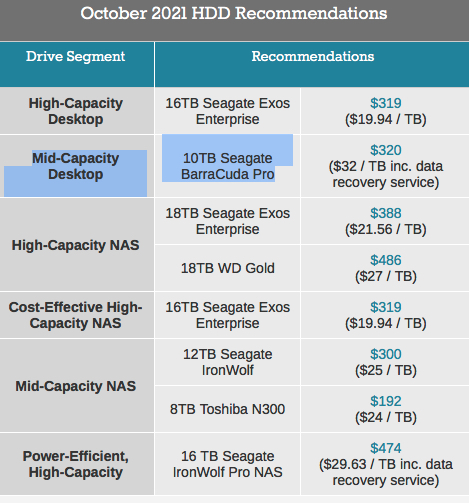469x503 pixels.
Task: Click "16TB Seagate Exos Enterprise" in Cost-Effective NAS row
Action: (228, 315)
